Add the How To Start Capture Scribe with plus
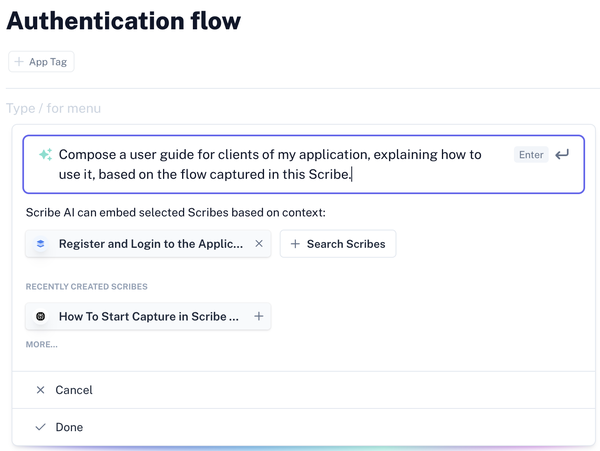The height and width of the screenshot is (451, 600). point(259,316)
